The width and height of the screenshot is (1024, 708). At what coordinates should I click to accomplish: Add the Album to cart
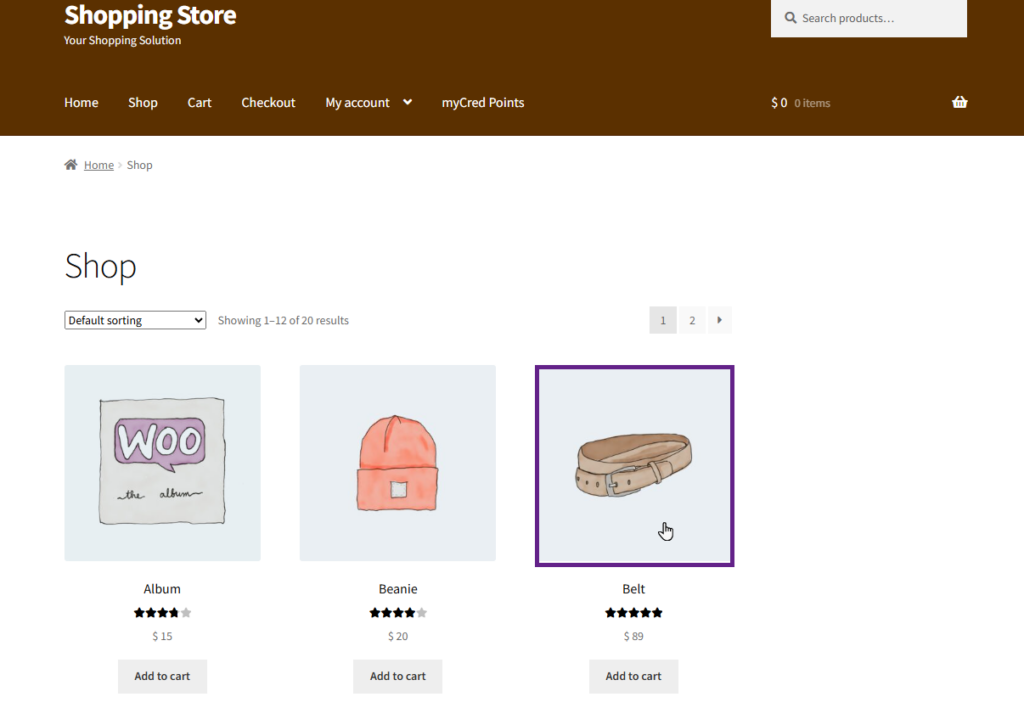162,676
